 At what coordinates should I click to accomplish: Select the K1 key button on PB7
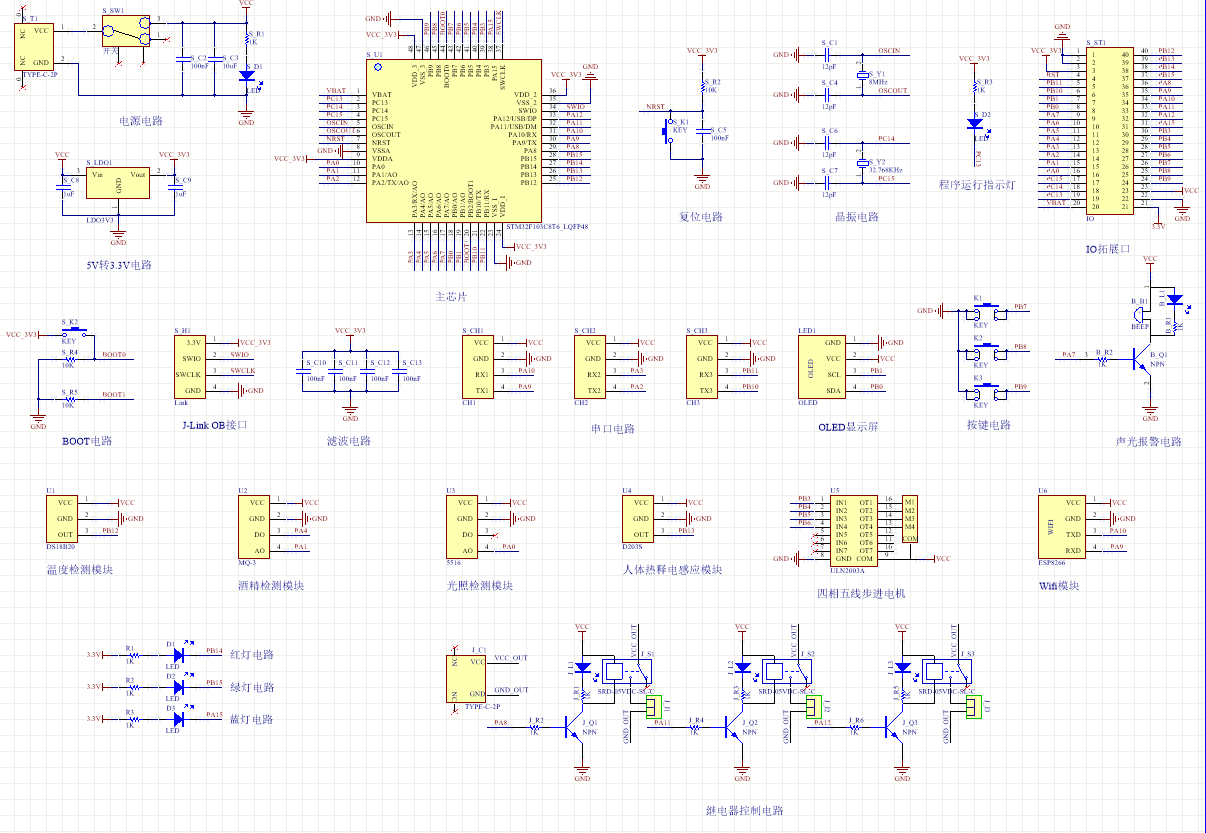988,312
